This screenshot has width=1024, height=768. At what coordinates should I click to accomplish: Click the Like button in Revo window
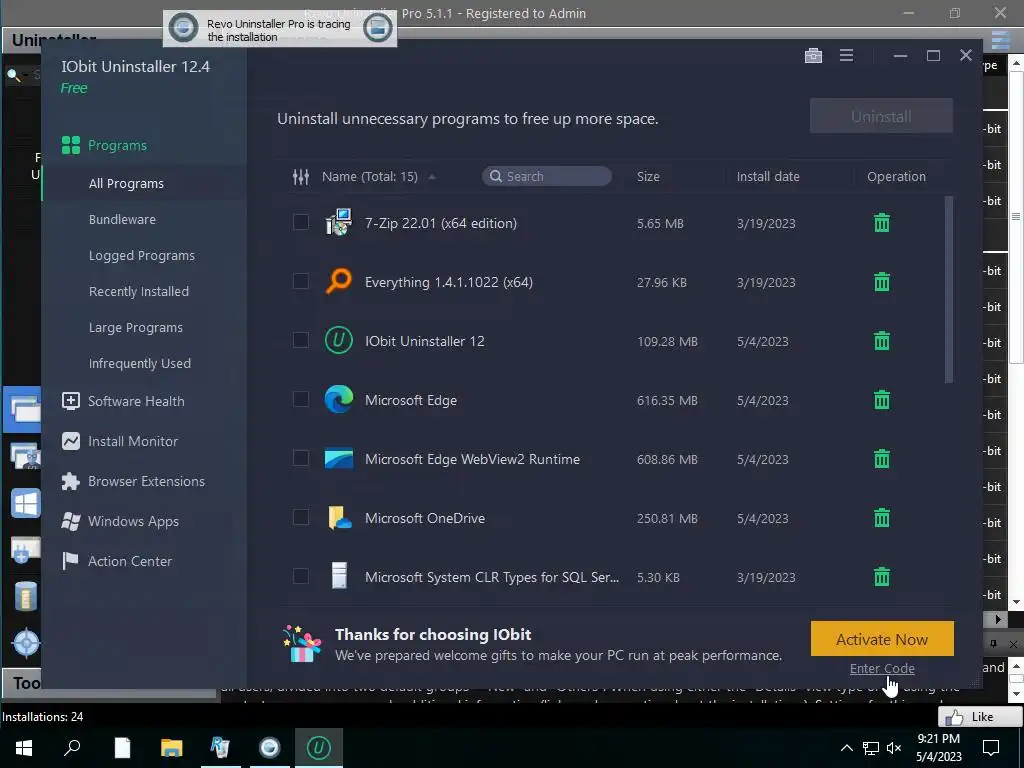[980, 717]
